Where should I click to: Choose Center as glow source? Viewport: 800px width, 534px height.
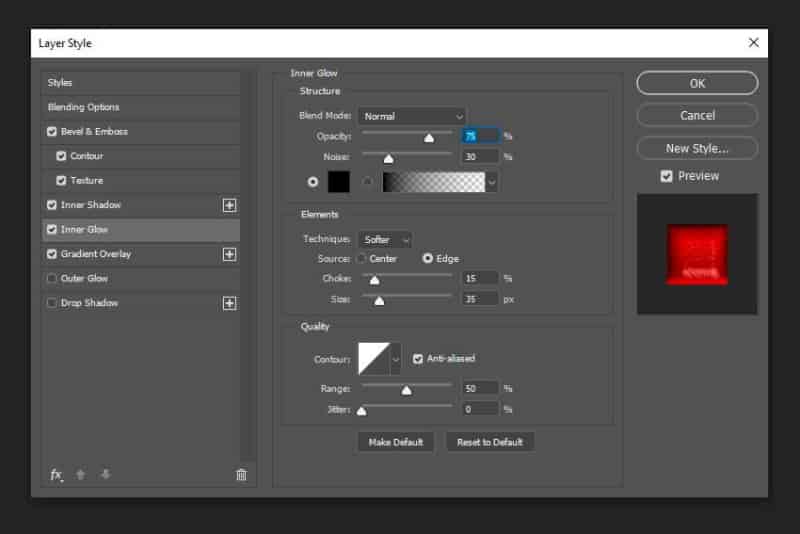pos(361,259)
